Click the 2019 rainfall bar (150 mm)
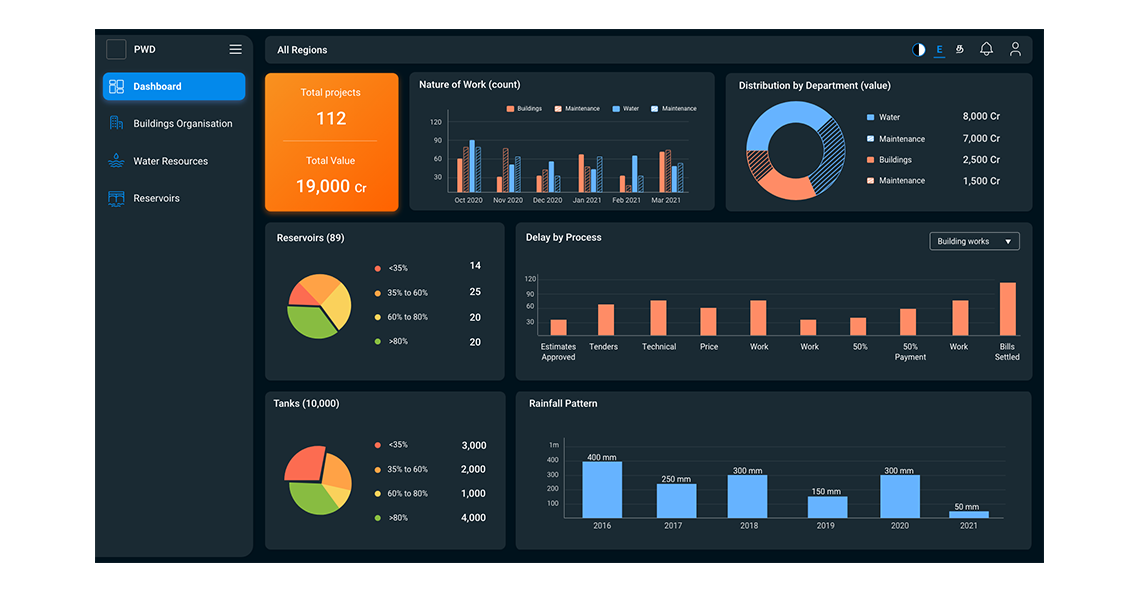This screenshot has height=592, width=1140. tap(827, 508)
